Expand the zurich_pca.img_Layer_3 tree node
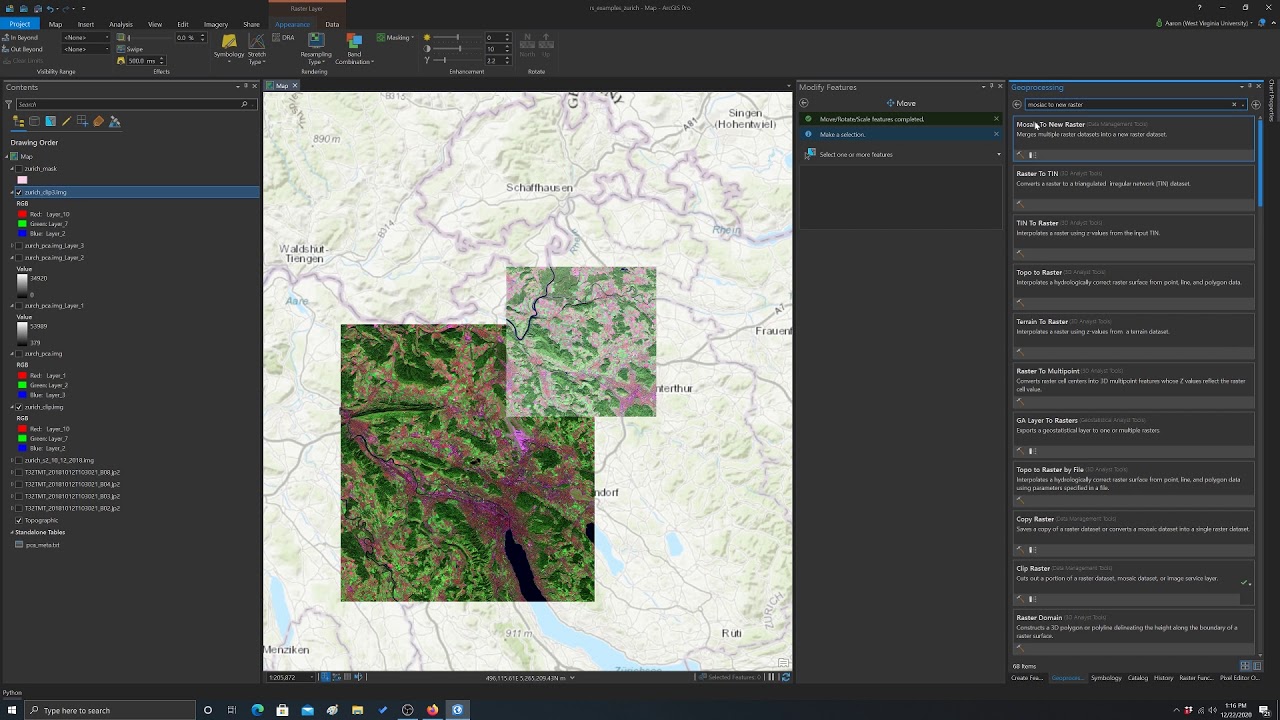 tap(12, 245)
